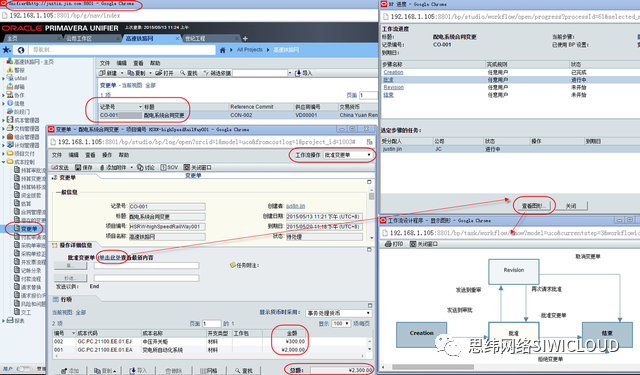Screen dimensions: 640x375
Task: Add a new browser tab with plus
Action: 245,38
